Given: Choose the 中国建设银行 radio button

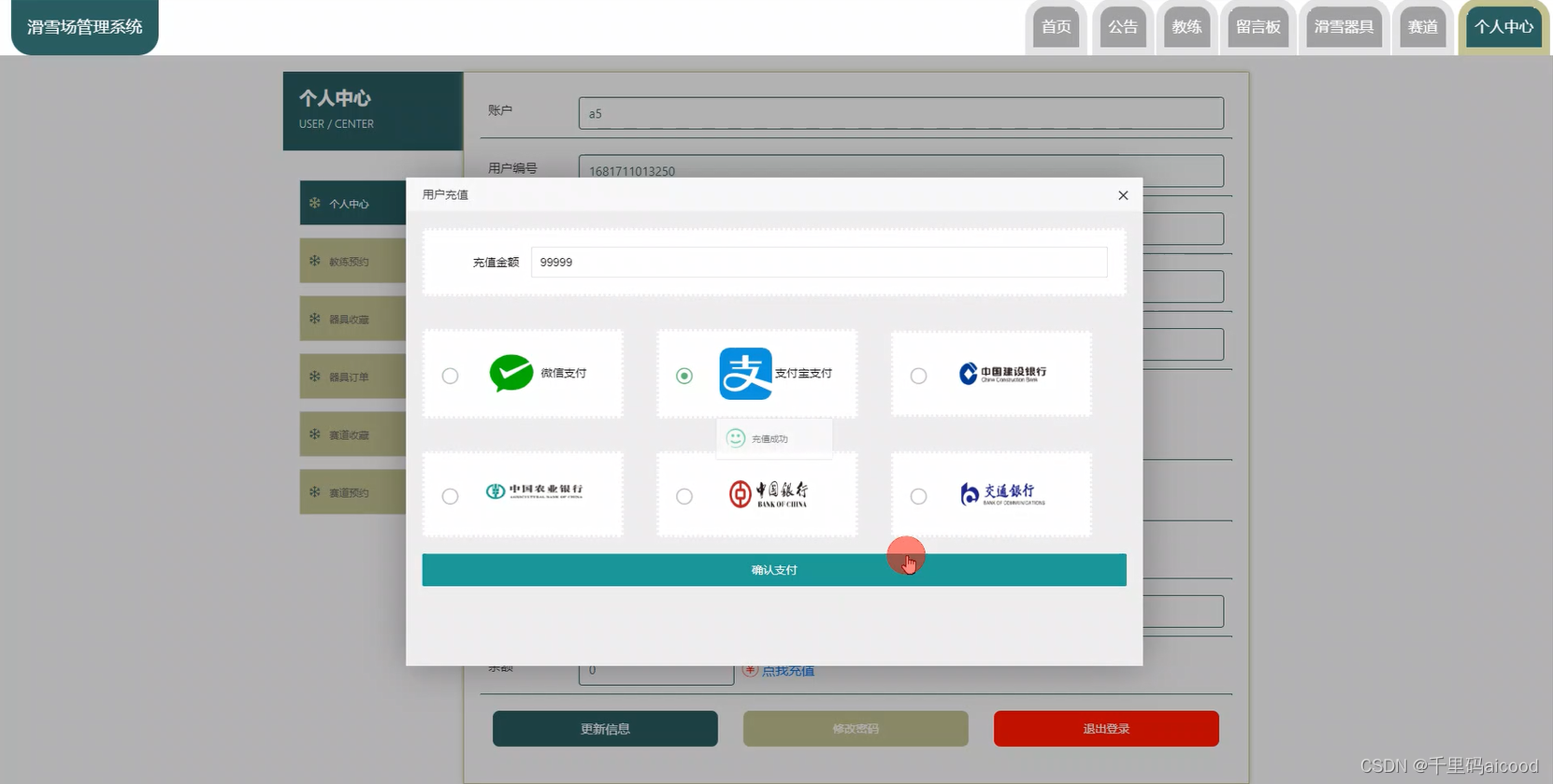Looking at the screenshot, I should pyautogui.click(x=919, y=376).
